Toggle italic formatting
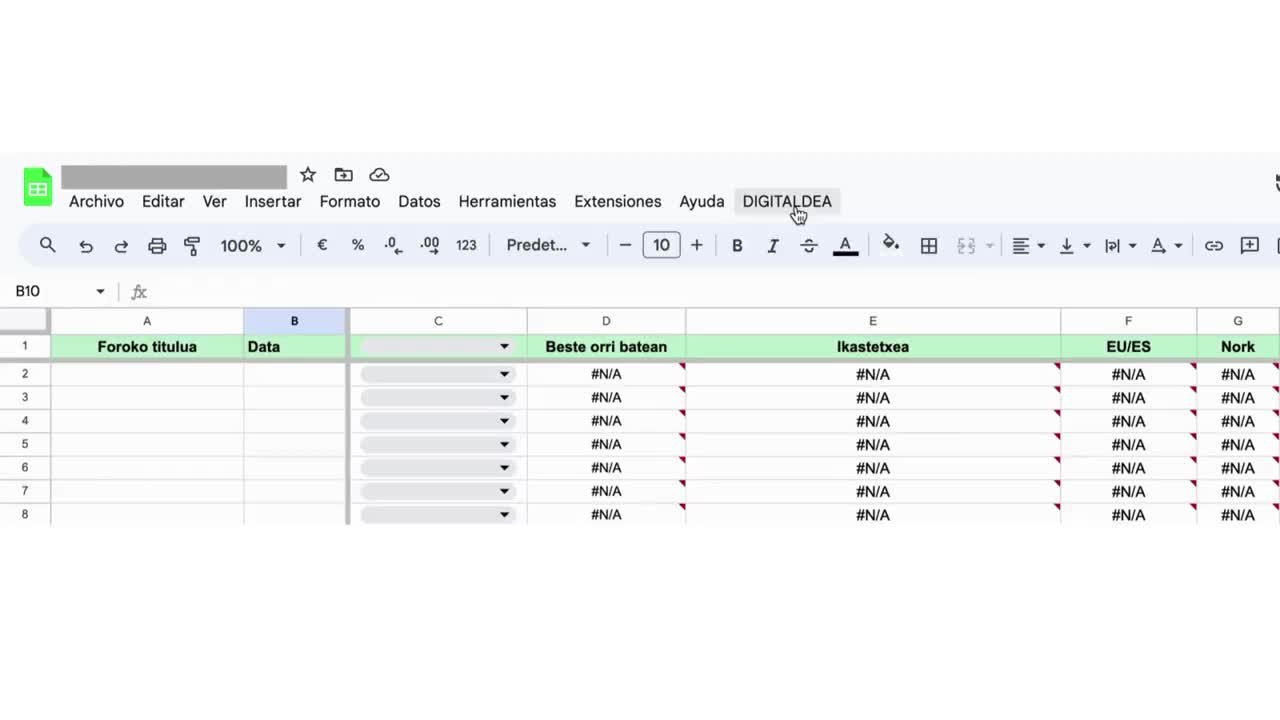1280x720 pixels. click(772, 246)
